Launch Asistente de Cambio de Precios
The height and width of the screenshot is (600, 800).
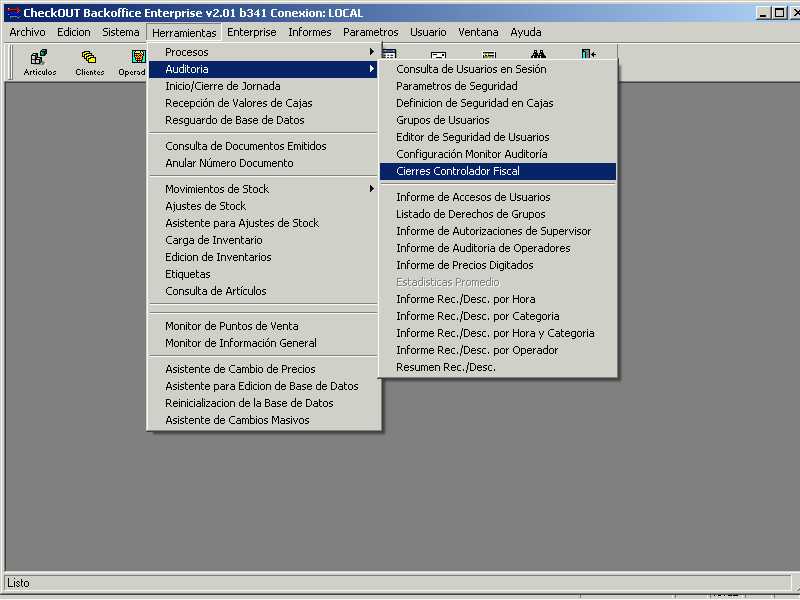(263, 369)
